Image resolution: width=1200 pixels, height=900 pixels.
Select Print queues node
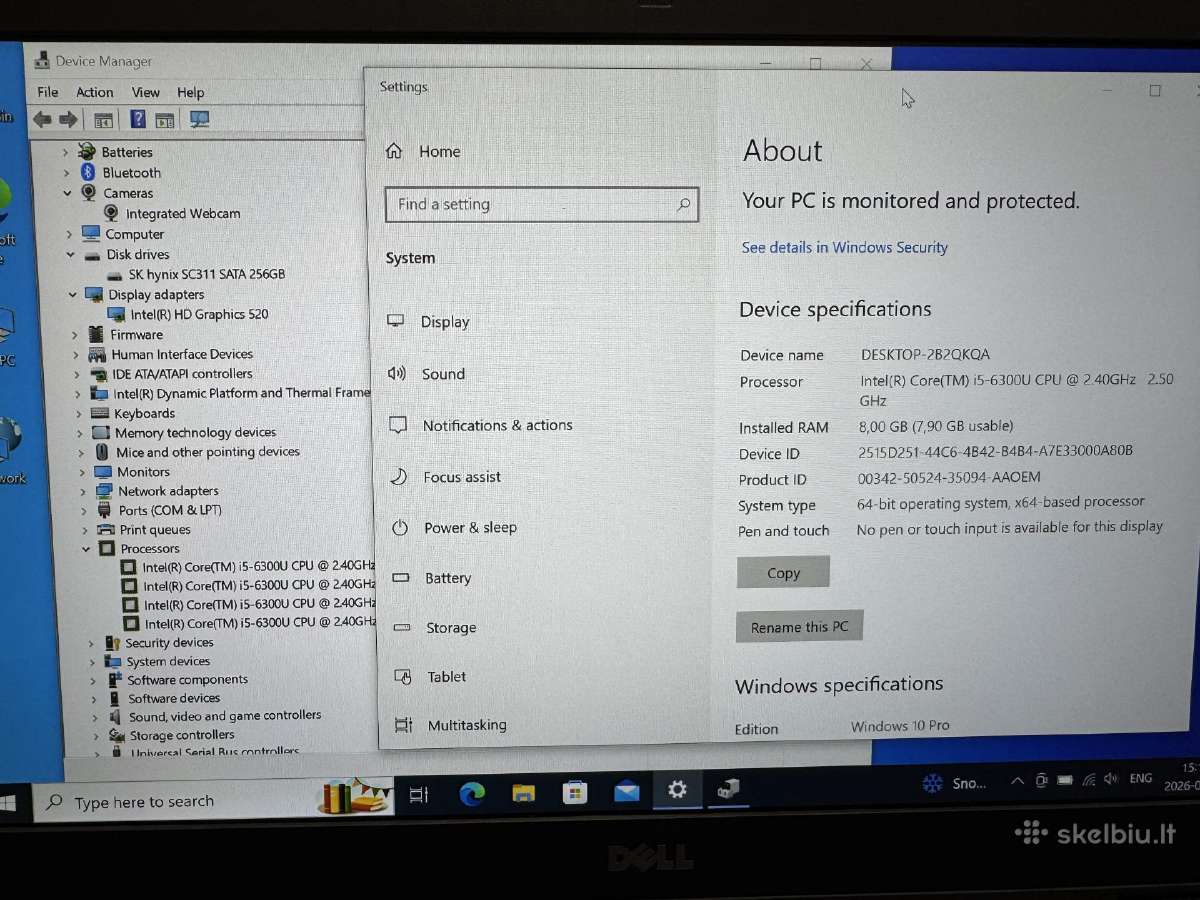pos(155,530)
